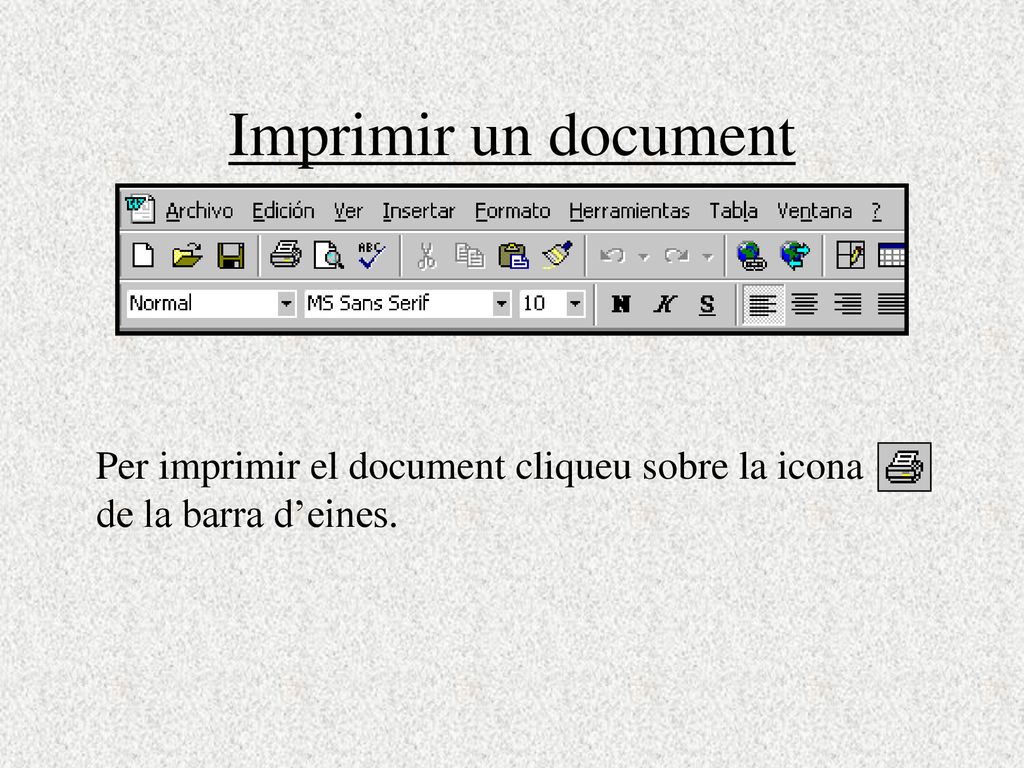Copy selection with the two-pages icon
This screenshot has width=1024, height=768.
[x=470, y=255]
